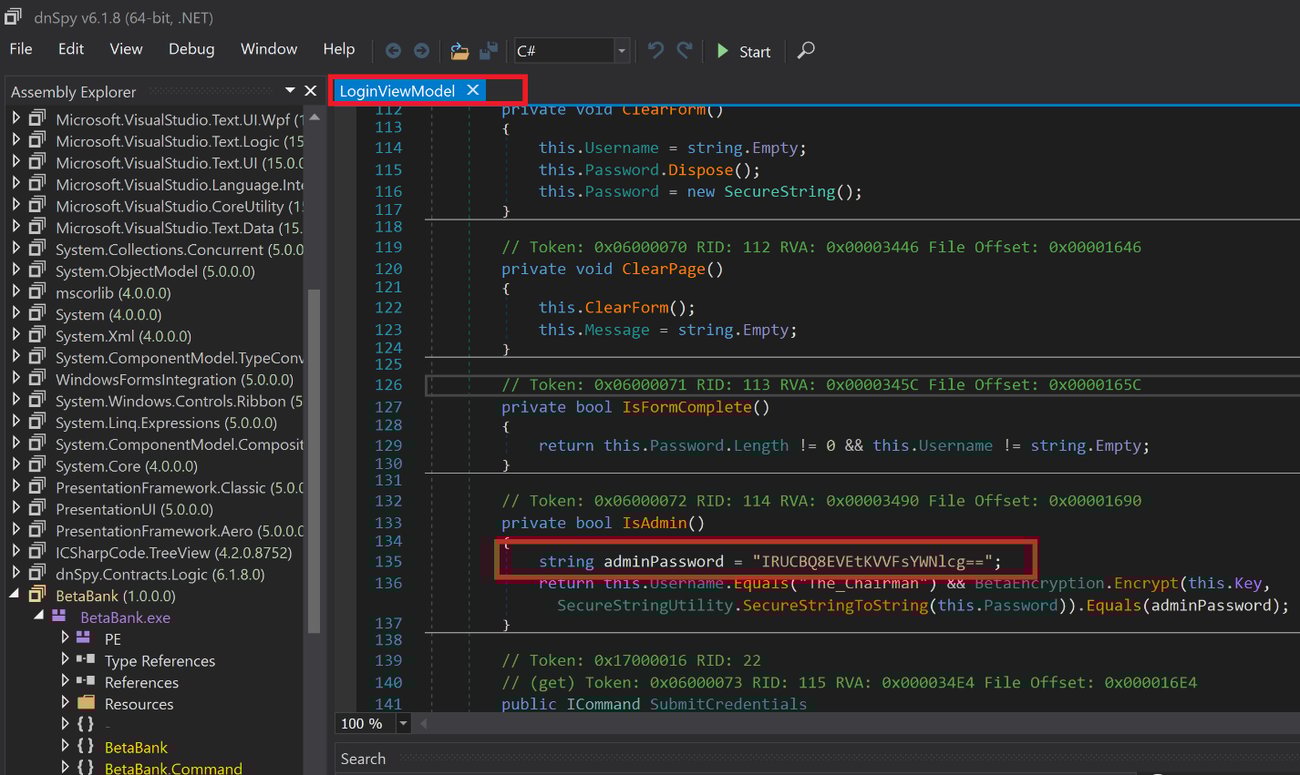
Task: Open the Help menu
Action: coord(339,48)
